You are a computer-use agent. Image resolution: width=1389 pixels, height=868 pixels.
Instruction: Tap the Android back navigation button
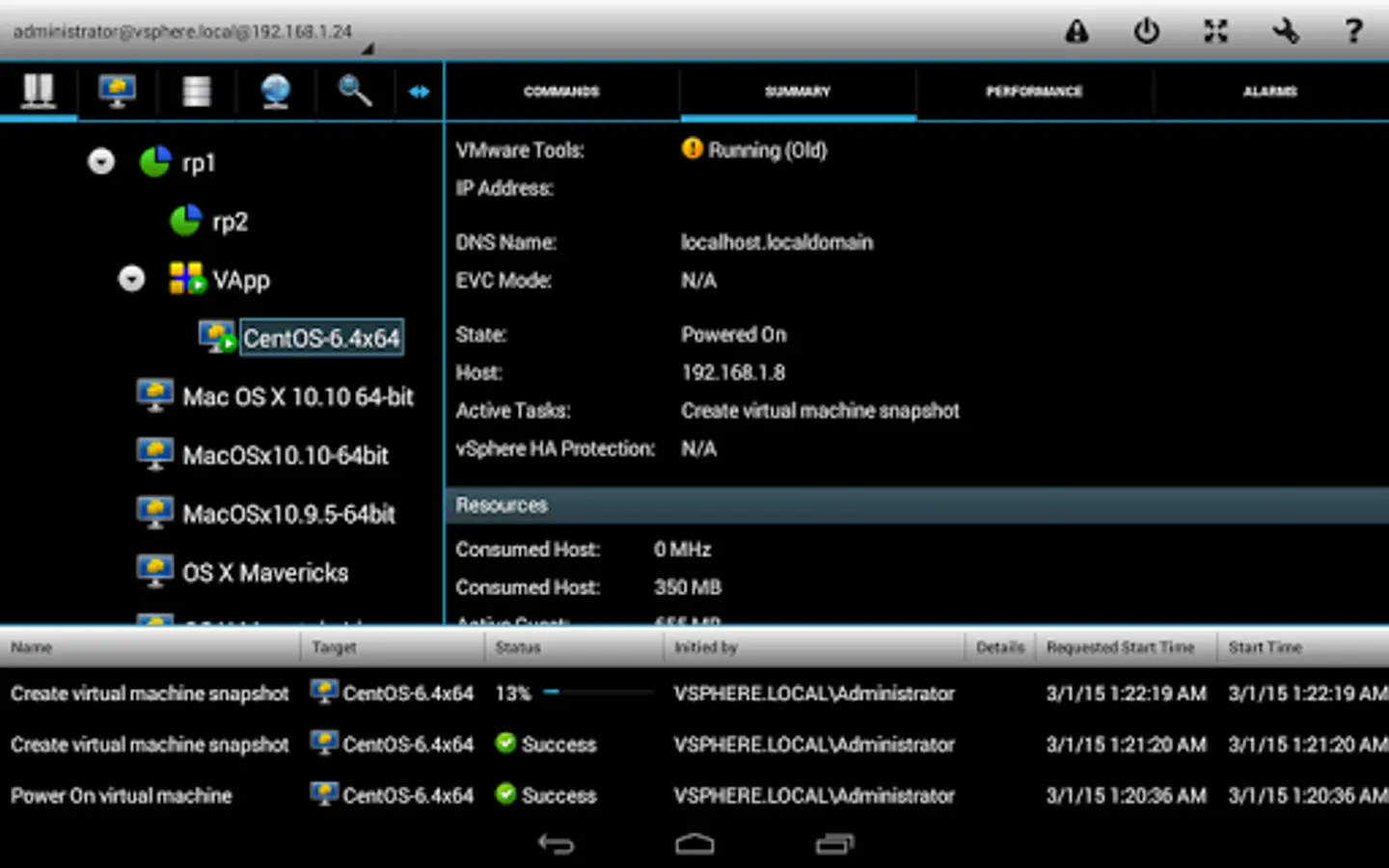(556, 845)
